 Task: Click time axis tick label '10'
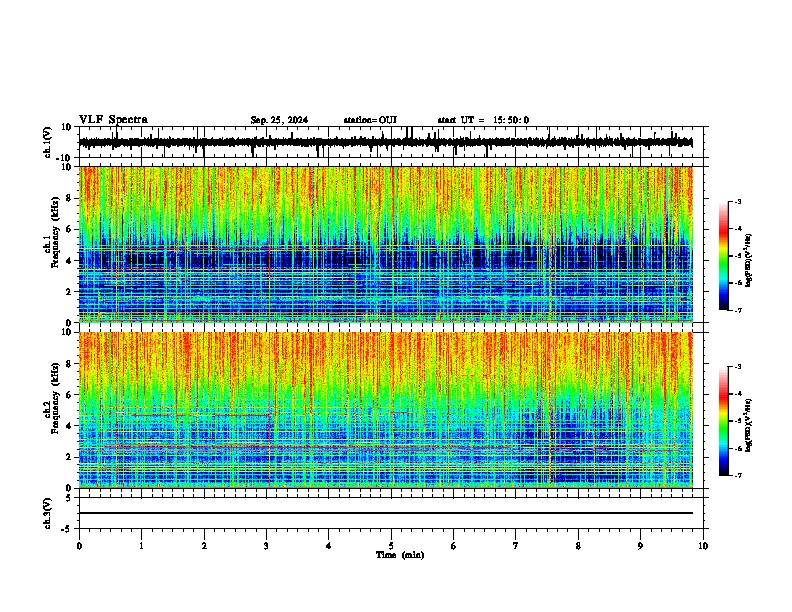click(703, 546)
